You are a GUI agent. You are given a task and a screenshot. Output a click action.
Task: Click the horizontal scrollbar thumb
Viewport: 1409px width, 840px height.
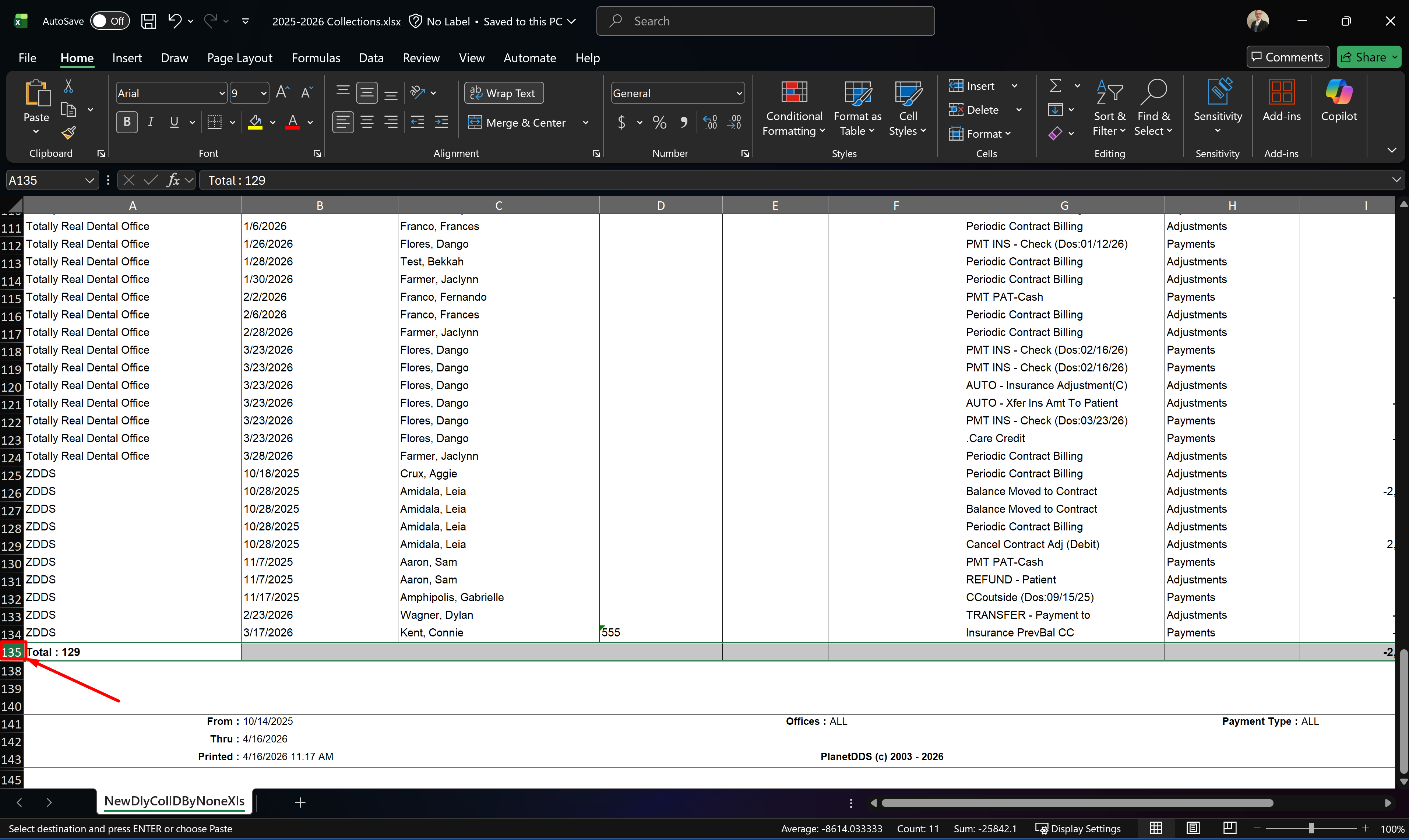pos(1077,803)
